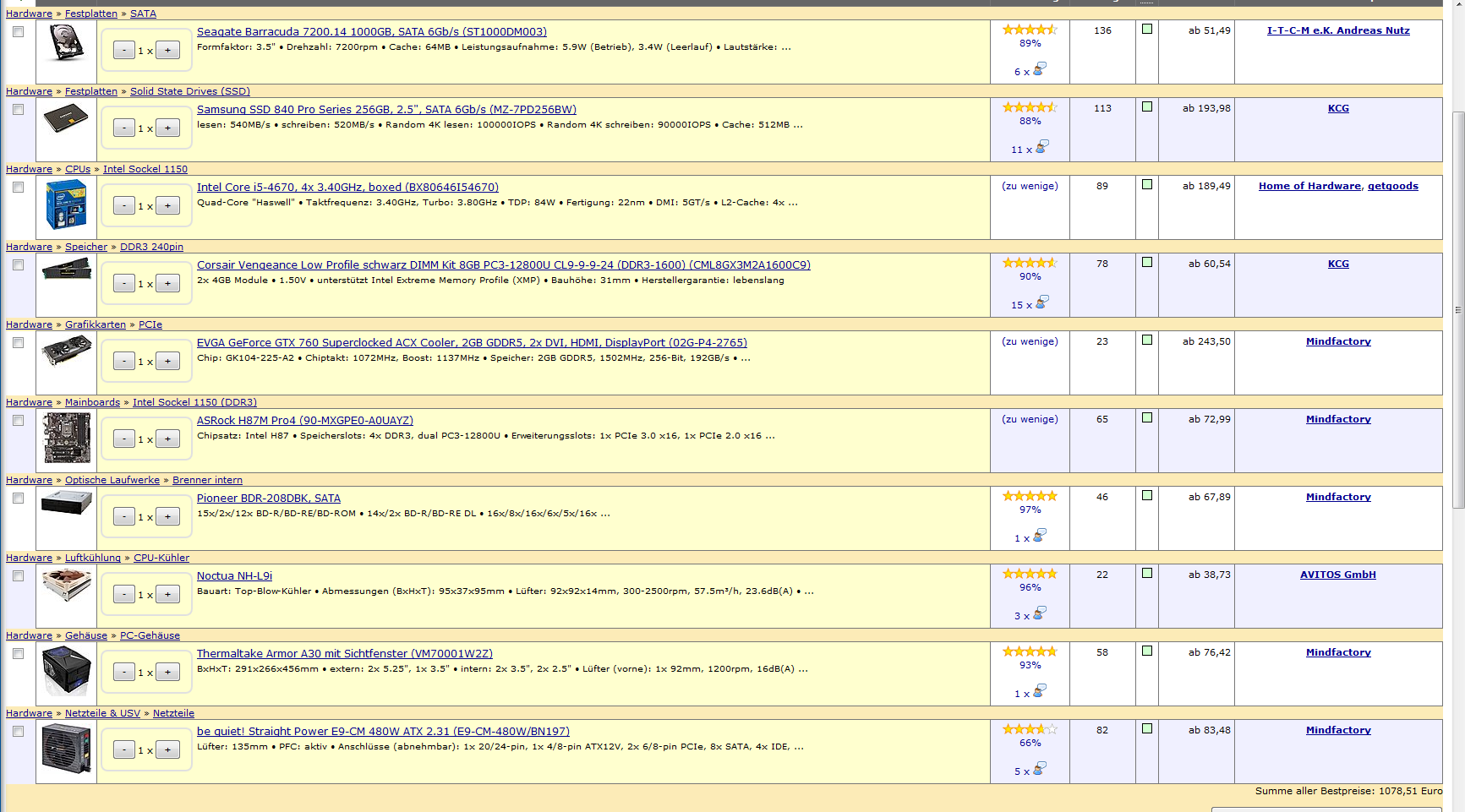Image resolution: width=1465 pixels, height=812 pixels.
Task: Increase quantity of Intel Core i5-4670
Action: tap(167, 206)
